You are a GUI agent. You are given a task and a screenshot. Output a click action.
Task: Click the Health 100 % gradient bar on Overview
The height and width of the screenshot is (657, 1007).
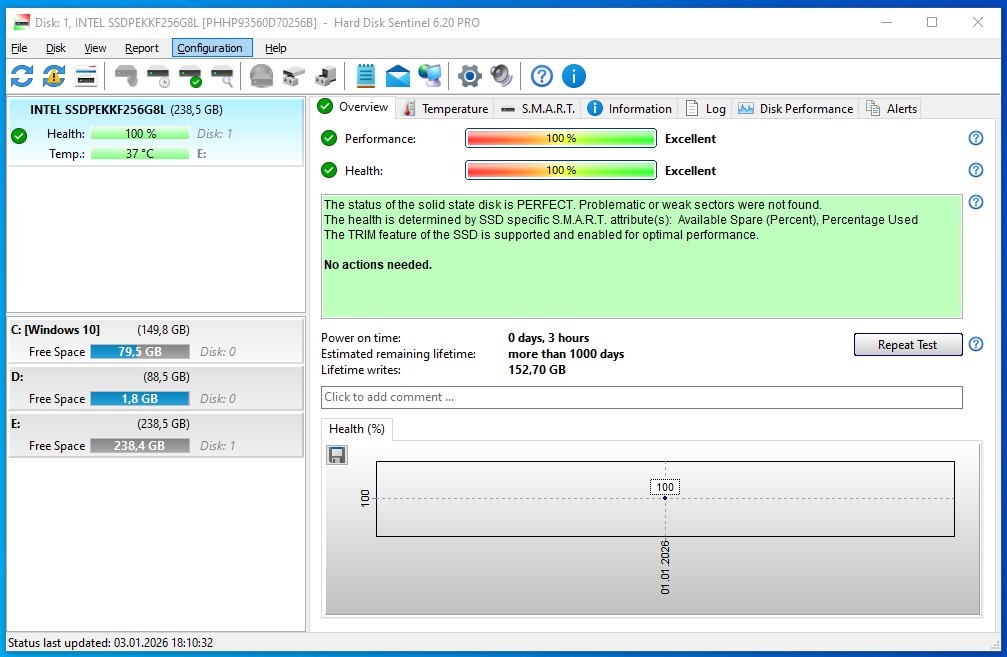(561, 170)
